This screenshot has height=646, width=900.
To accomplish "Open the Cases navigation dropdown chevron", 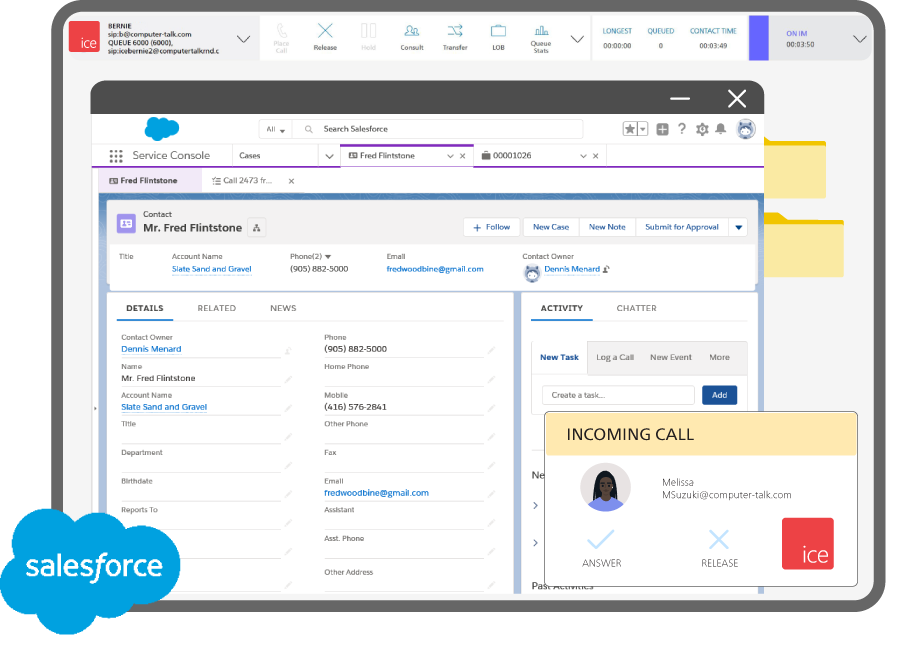I will pos(328,156).
